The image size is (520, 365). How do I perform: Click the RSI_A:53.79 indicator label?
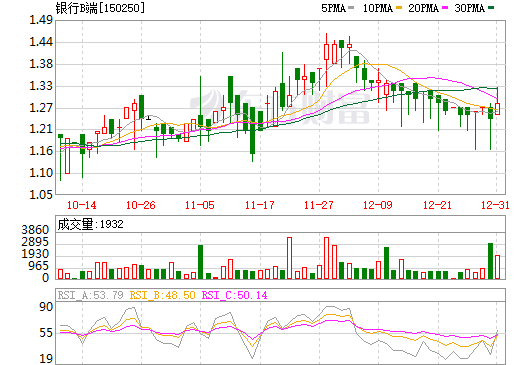click(x=90, y=295)
